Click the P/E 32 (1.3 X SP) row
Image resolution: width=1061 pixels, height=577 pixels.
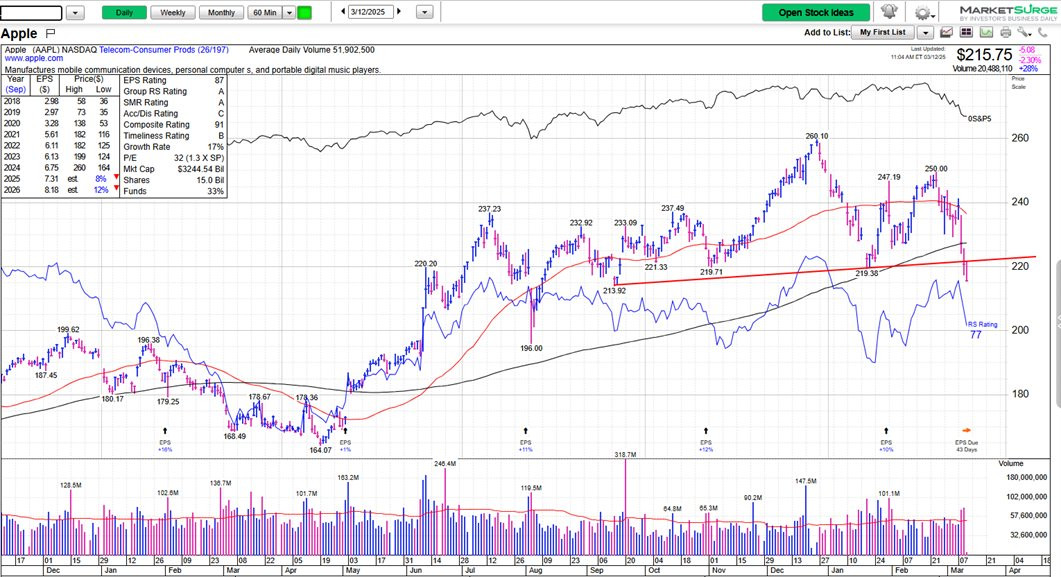tap(173, 158)
